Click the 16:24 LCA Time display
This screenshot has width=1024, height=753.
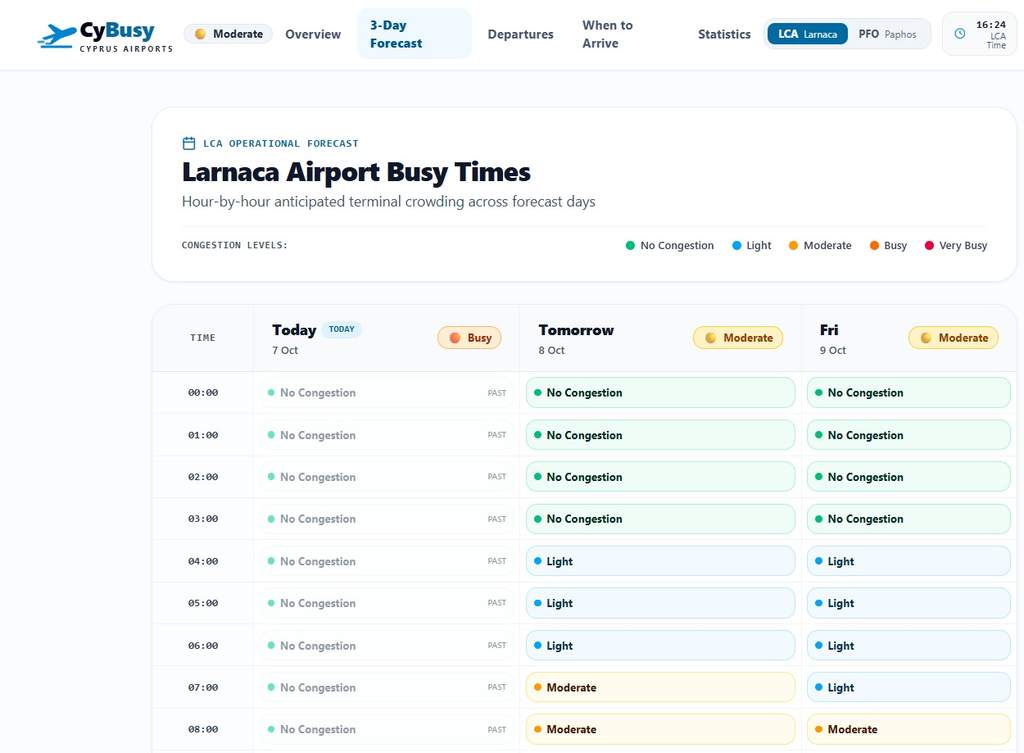click(x=980, y=34)
